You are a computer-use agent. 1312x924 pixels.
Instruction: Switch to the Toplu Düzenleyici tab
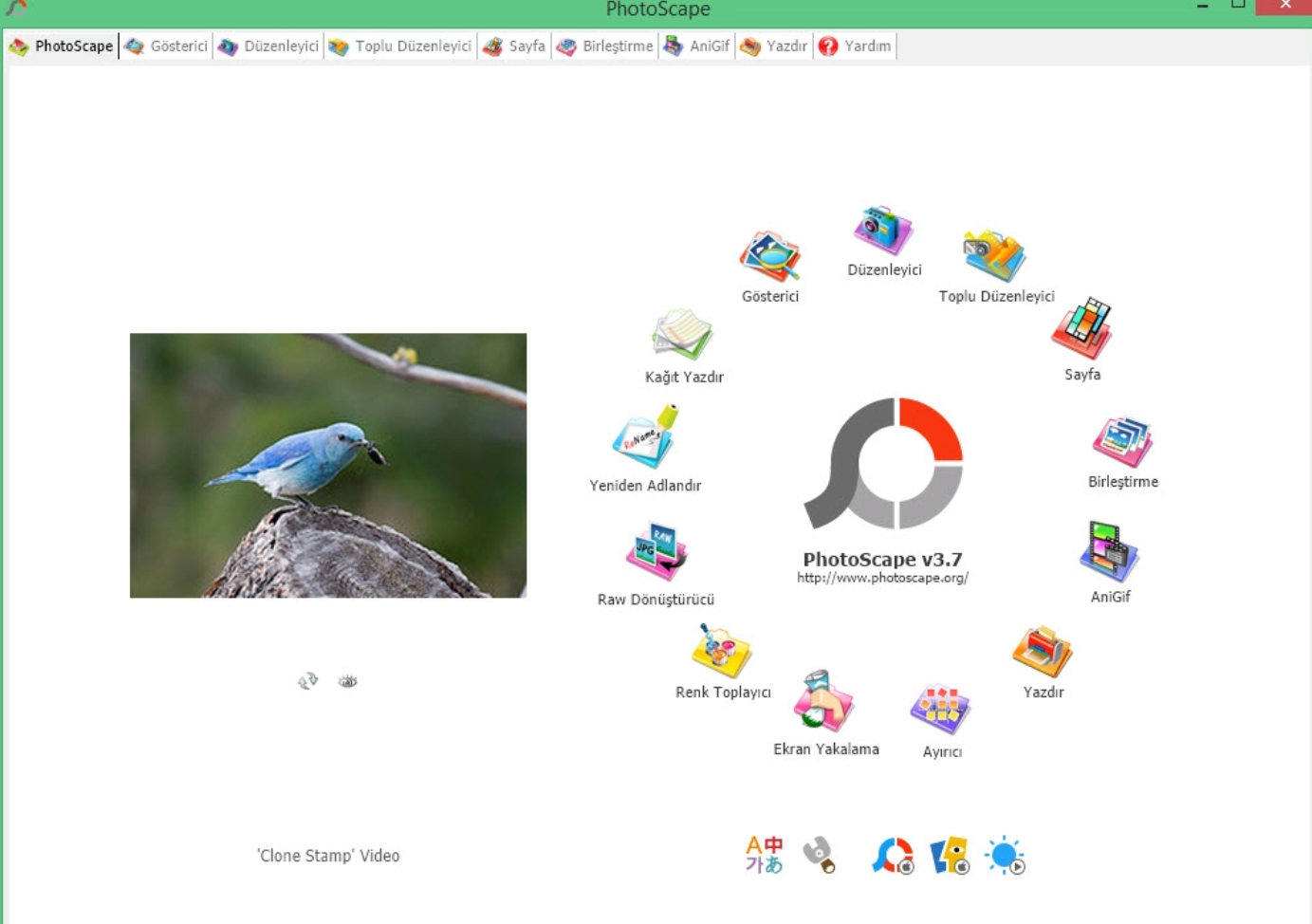pos(401,46)
